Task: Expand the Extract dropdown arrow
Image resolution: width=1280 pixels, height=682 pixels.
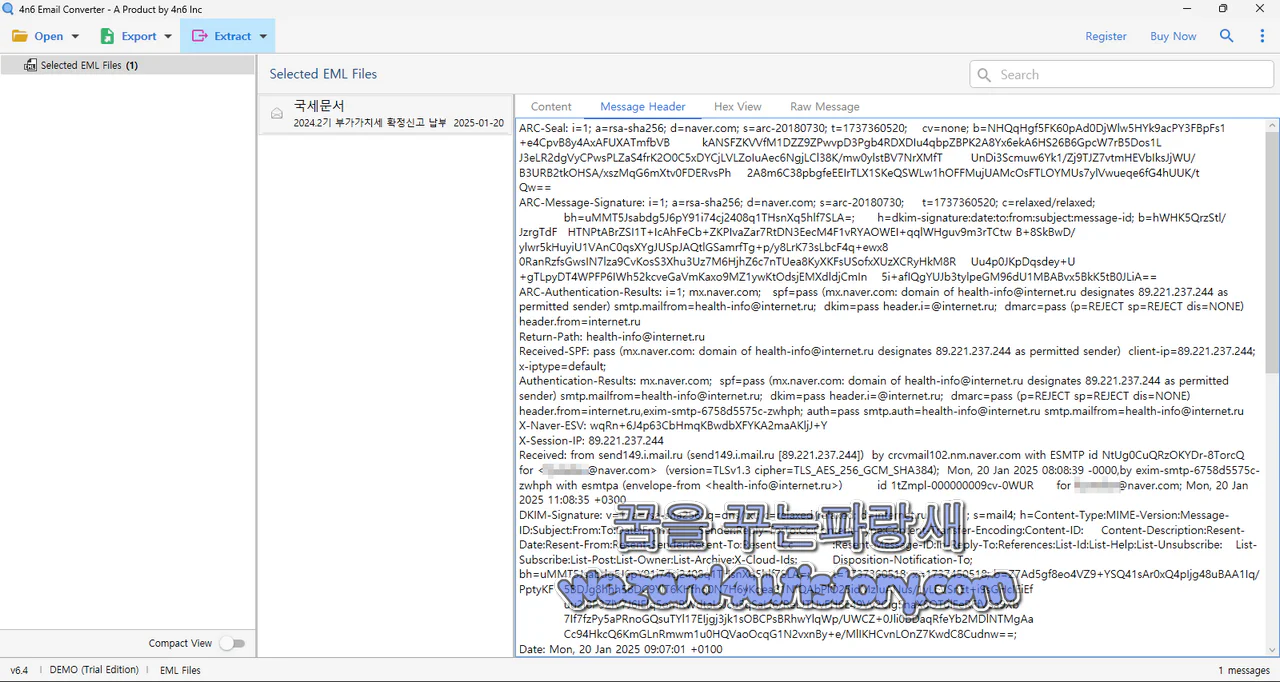Action: click(x=263, y=37)
